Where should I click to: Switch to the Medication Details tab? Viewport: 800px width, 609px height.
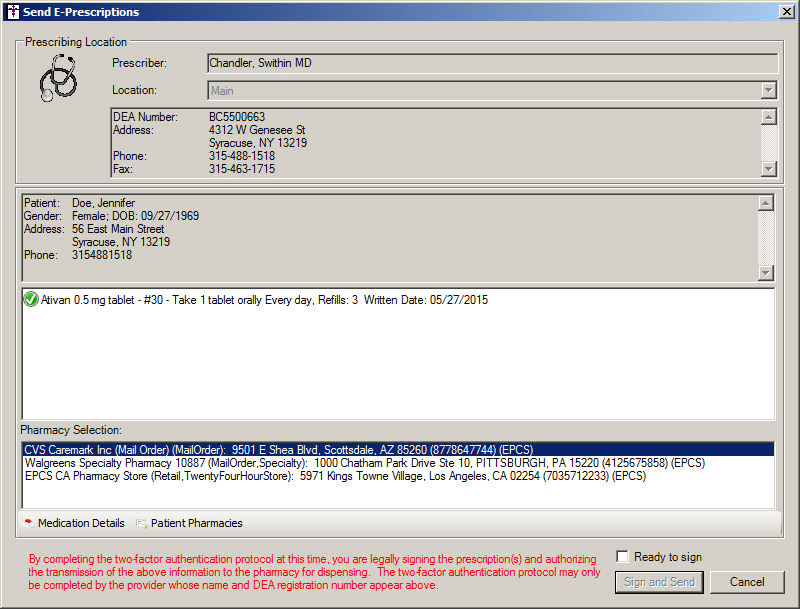[80, 523]
